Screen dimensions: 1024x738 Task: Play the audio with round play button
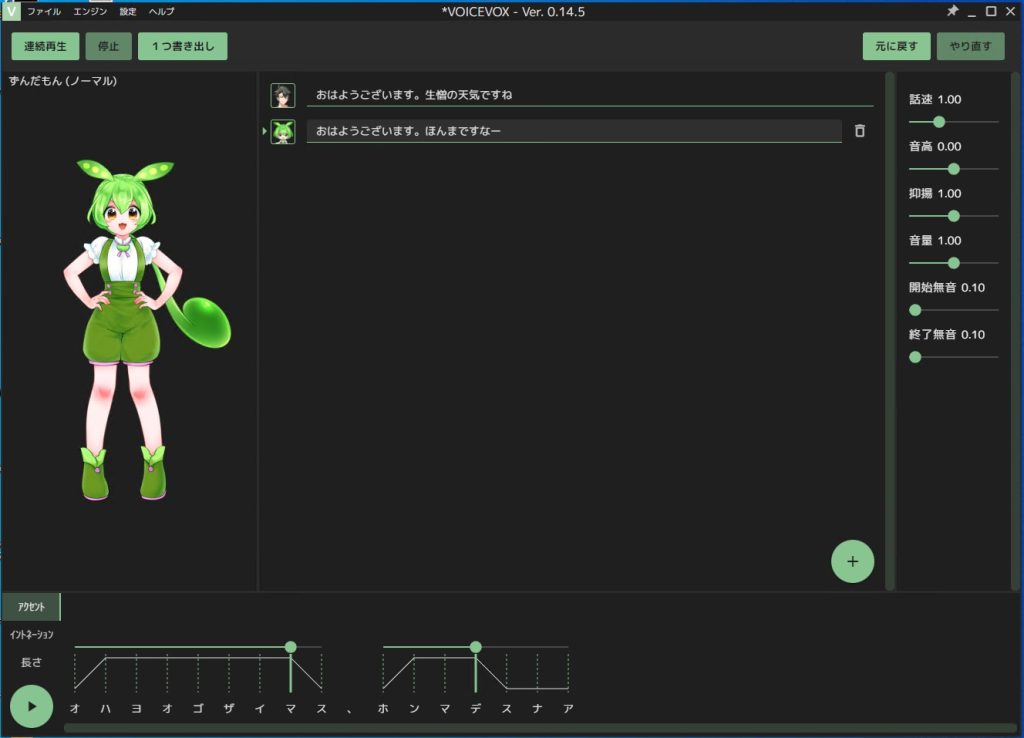point(31,706)
